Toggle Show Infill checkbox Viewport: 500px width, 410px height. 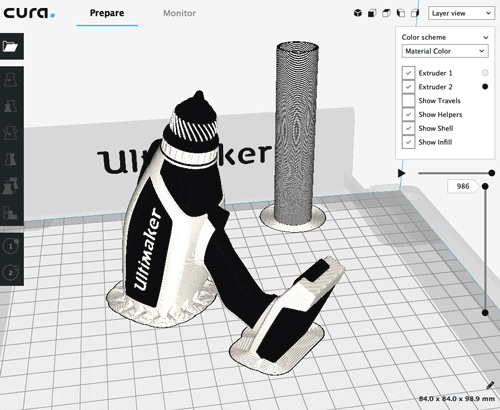[x=408, y=142]
